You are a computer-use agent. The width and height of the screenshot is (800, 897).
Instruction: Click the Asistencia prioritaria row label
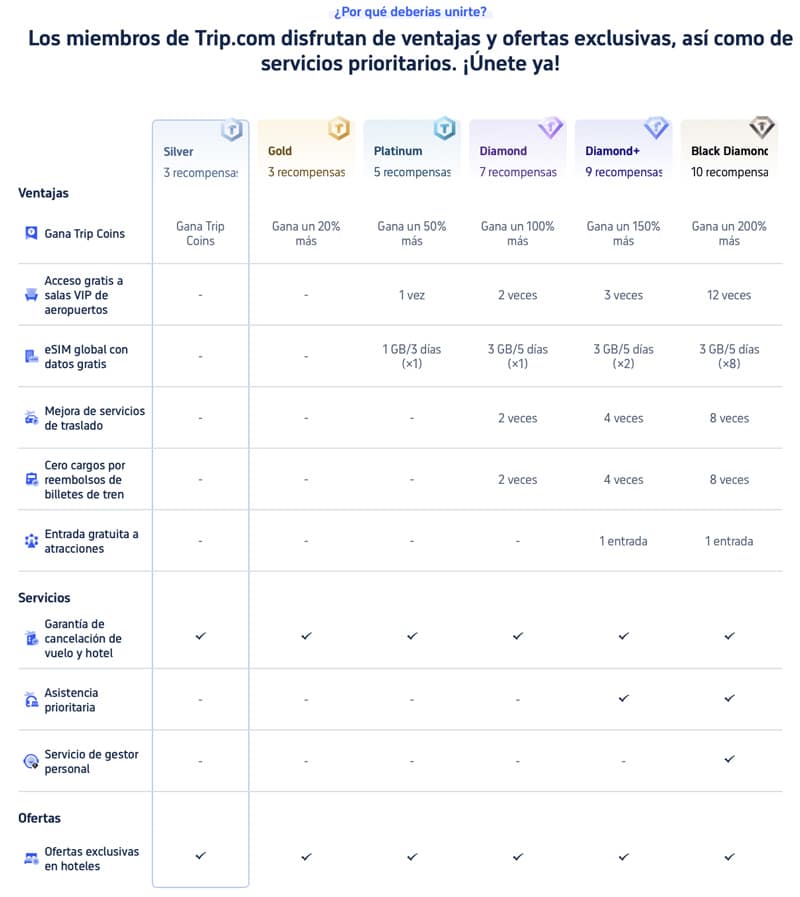(x=71, y=700)
